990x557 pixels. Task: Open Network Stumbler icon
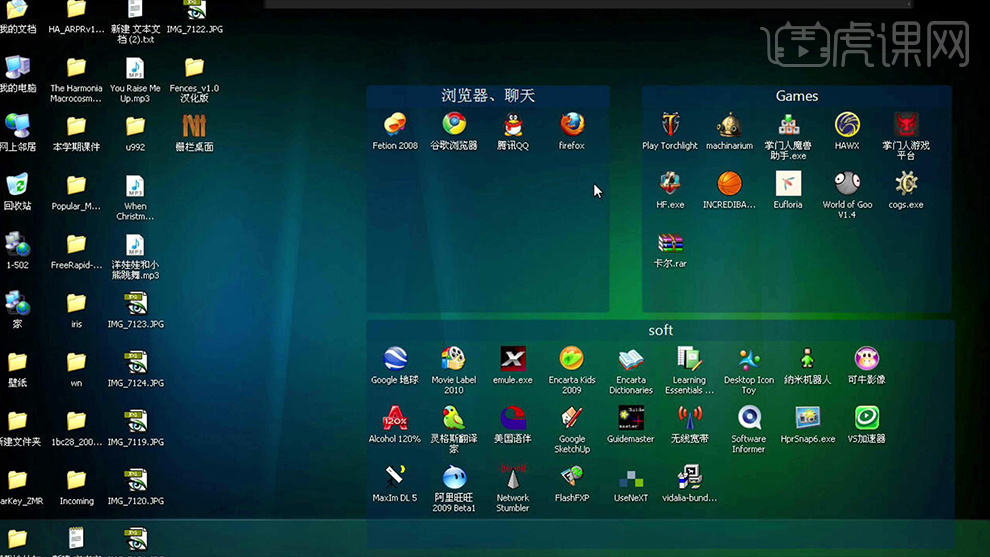coord(513,477)
